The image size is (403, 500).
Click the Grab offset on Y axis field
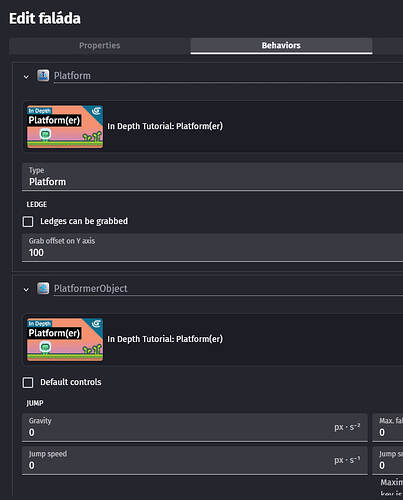pos(212,248)
